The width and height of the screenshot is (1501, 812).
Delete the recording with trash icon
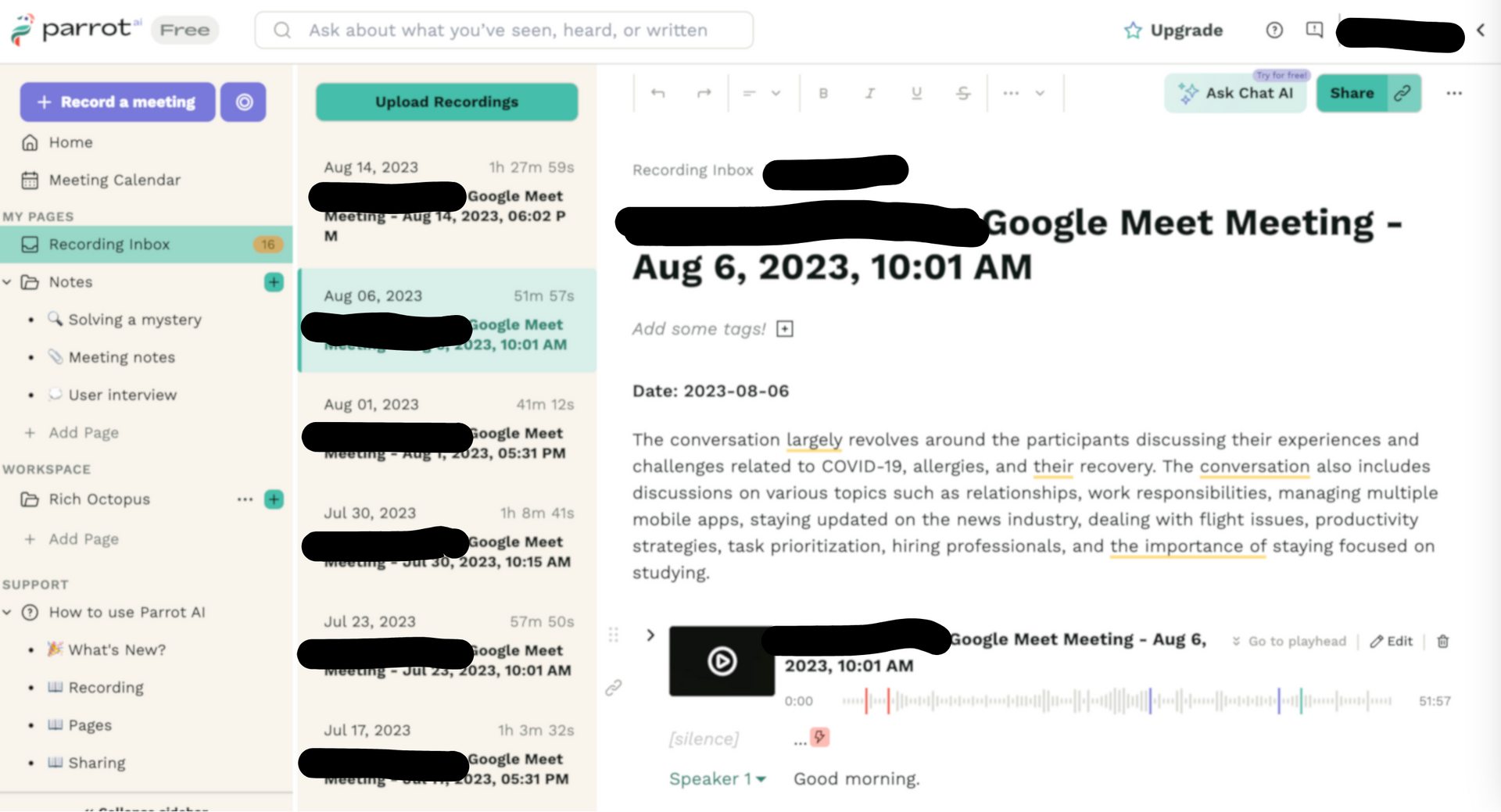(1443, 641)
